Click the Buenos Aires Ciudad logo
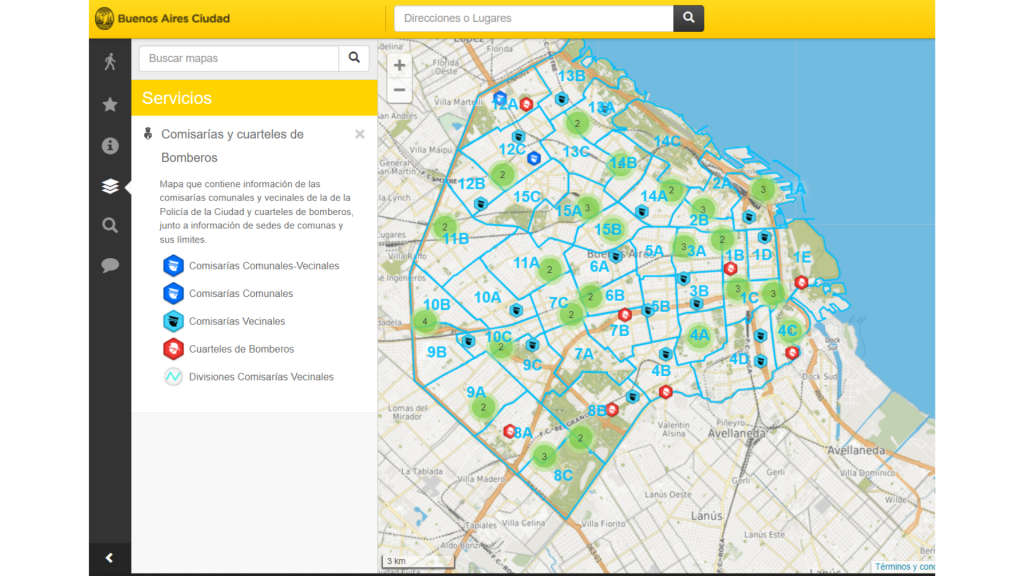 (x=162, y=18)
